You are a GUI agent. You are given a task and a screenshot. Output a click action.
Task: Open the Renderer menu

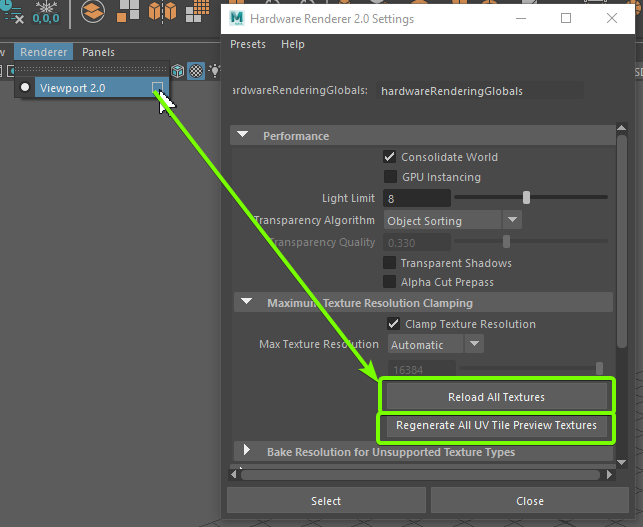43,52
